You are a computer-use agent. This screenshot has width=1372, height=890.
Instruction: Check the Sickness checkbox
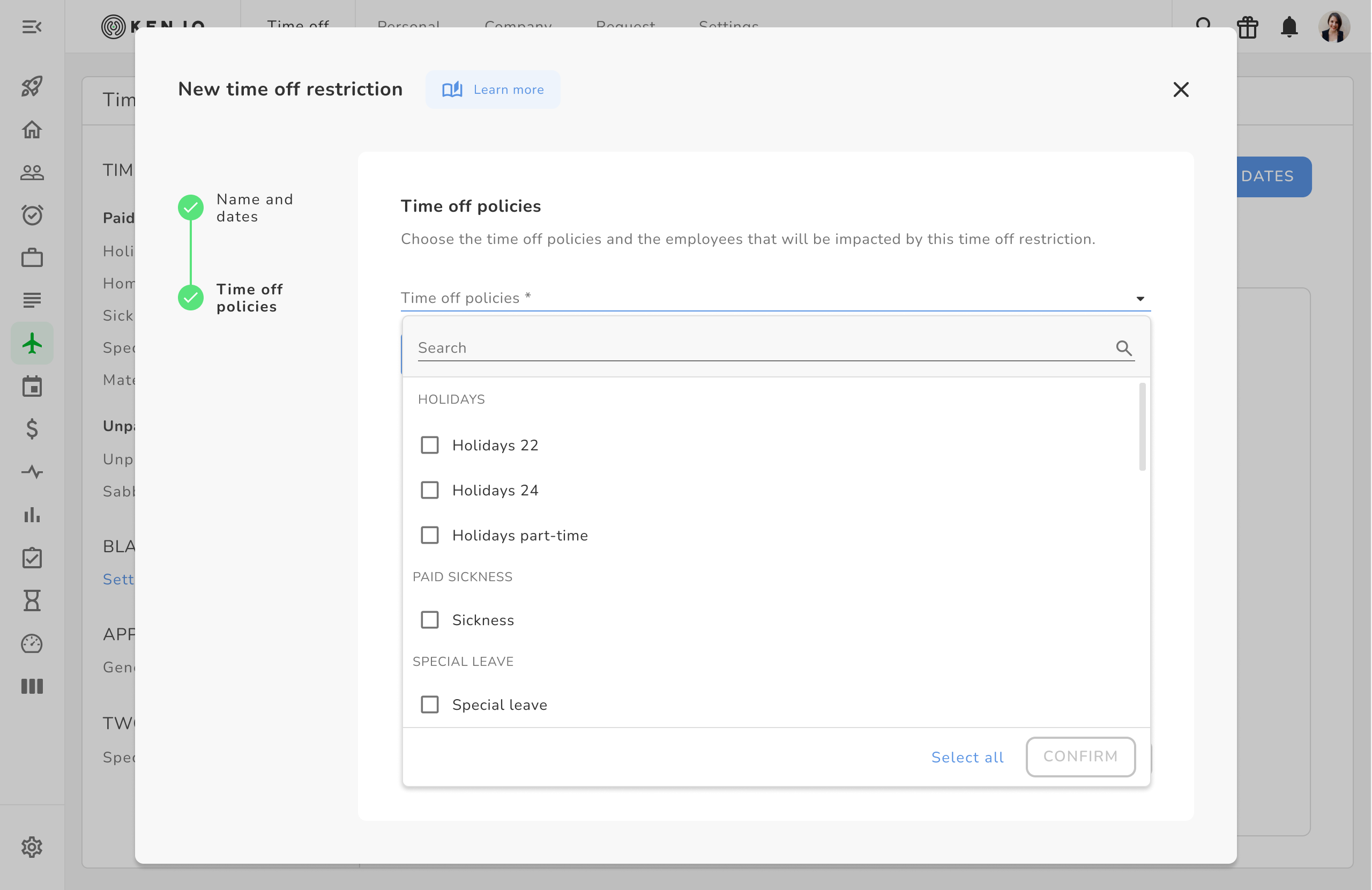tap(429, 620)
